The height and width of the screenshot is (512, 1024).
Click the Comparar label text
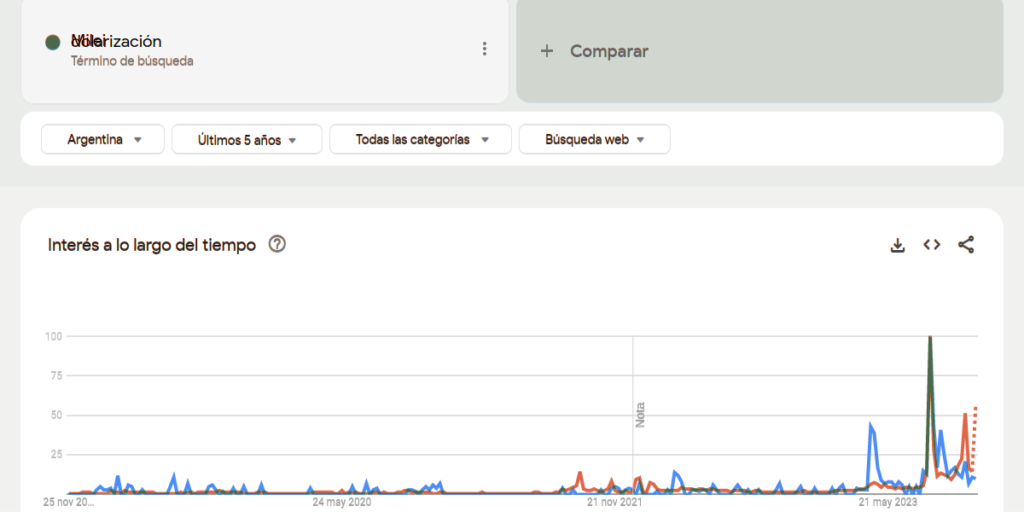[x=609, y=51]
